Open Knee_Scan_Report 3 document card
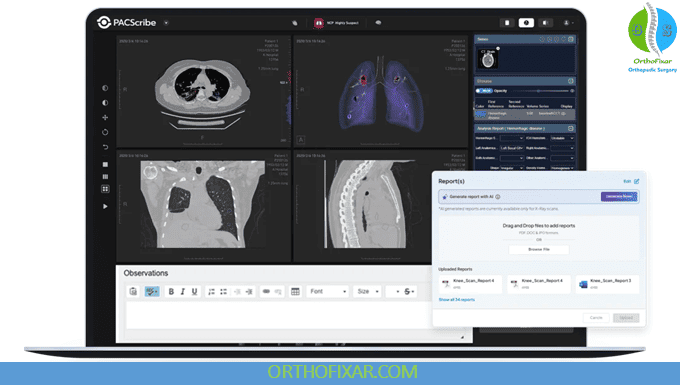 coord(608,284)
